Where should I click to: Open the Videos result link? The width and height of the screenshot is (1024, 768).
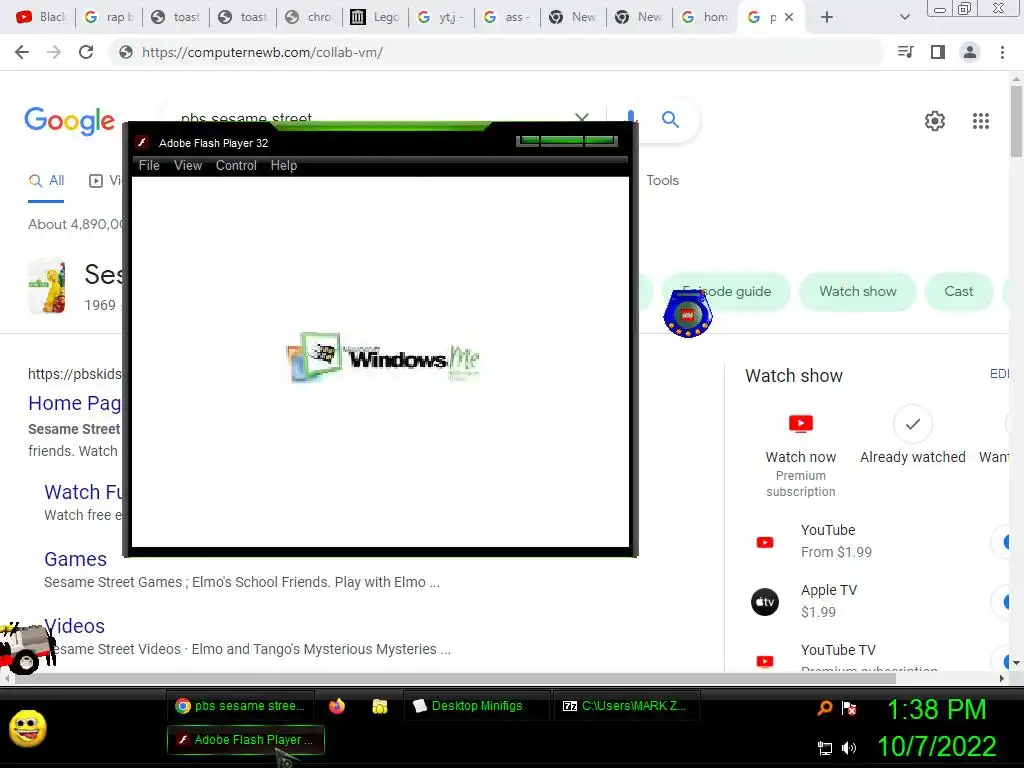pos(74,626)
